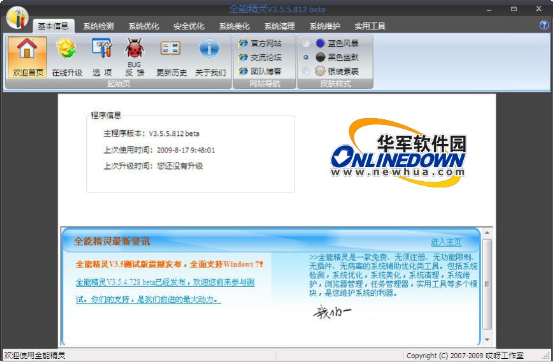The height and width of the screenshot is (362, 554).
Task: Click 上次使用时间 2009-8-17 text
Action: 159,150
